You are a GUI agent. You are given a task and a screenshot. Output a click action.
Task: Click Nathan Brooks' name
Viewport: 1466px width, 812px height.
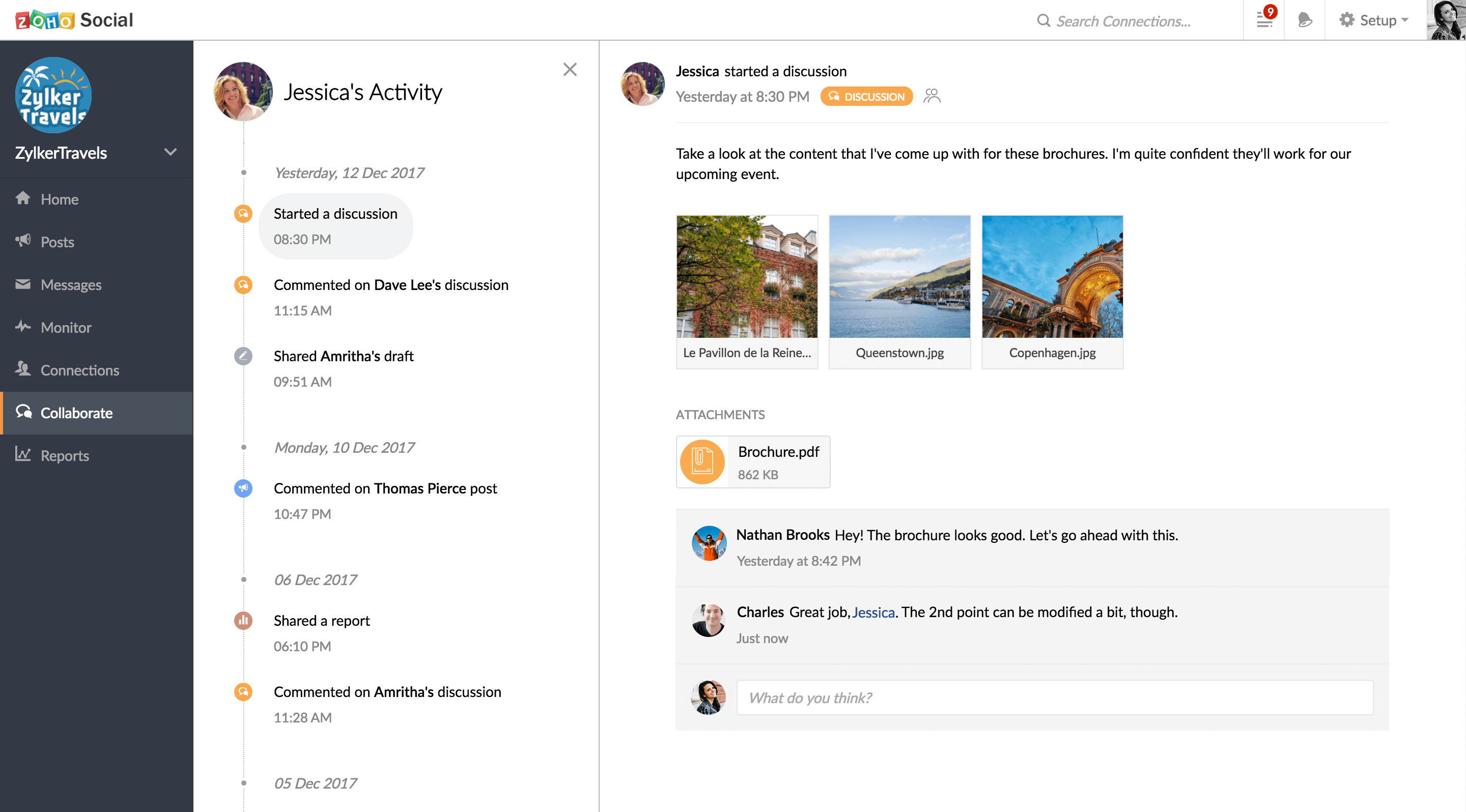point(783,535)
